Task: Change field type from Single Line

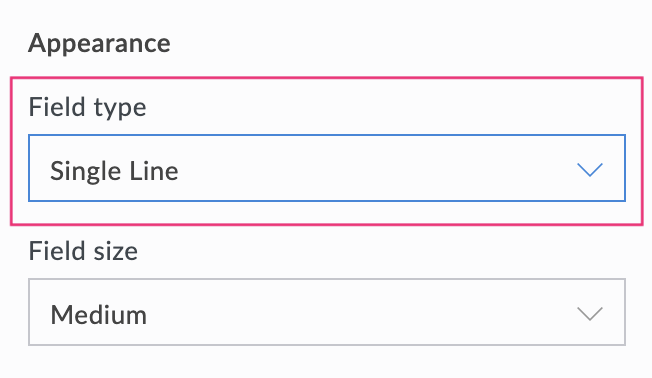Action: coord(327,168)
